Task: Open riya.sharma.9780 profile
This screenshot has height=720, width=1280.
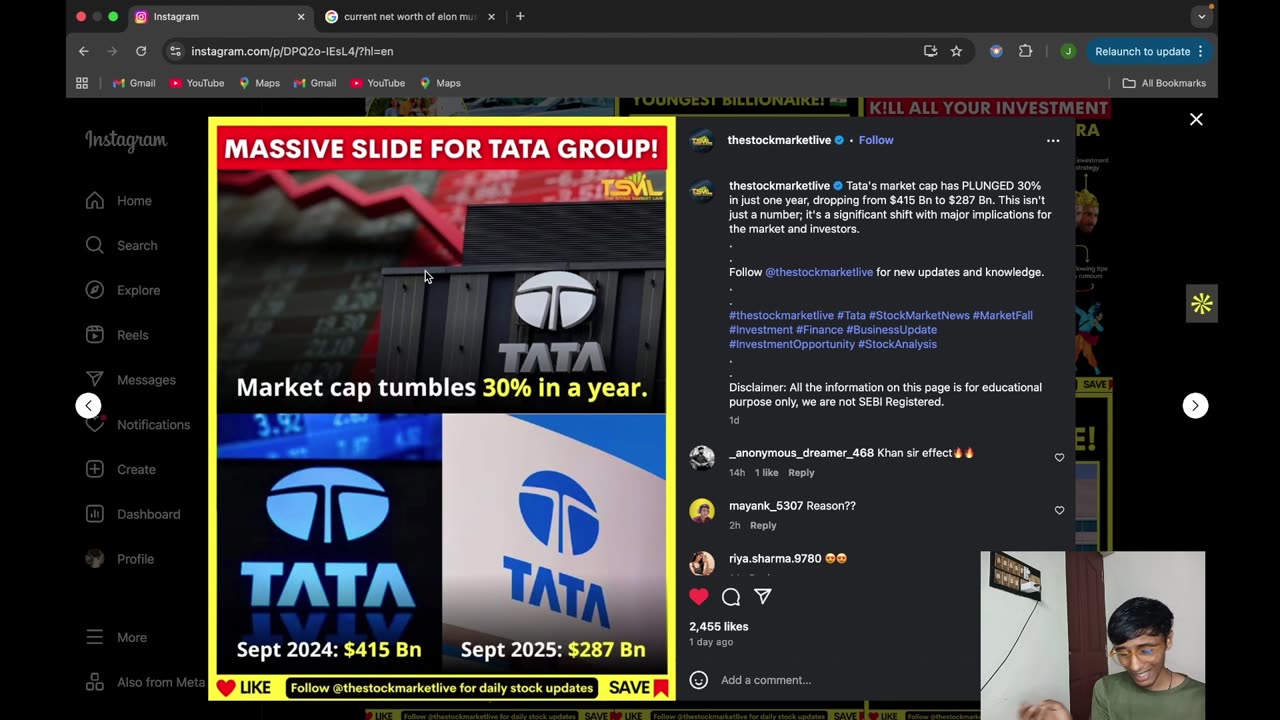Action: (775, 559)
